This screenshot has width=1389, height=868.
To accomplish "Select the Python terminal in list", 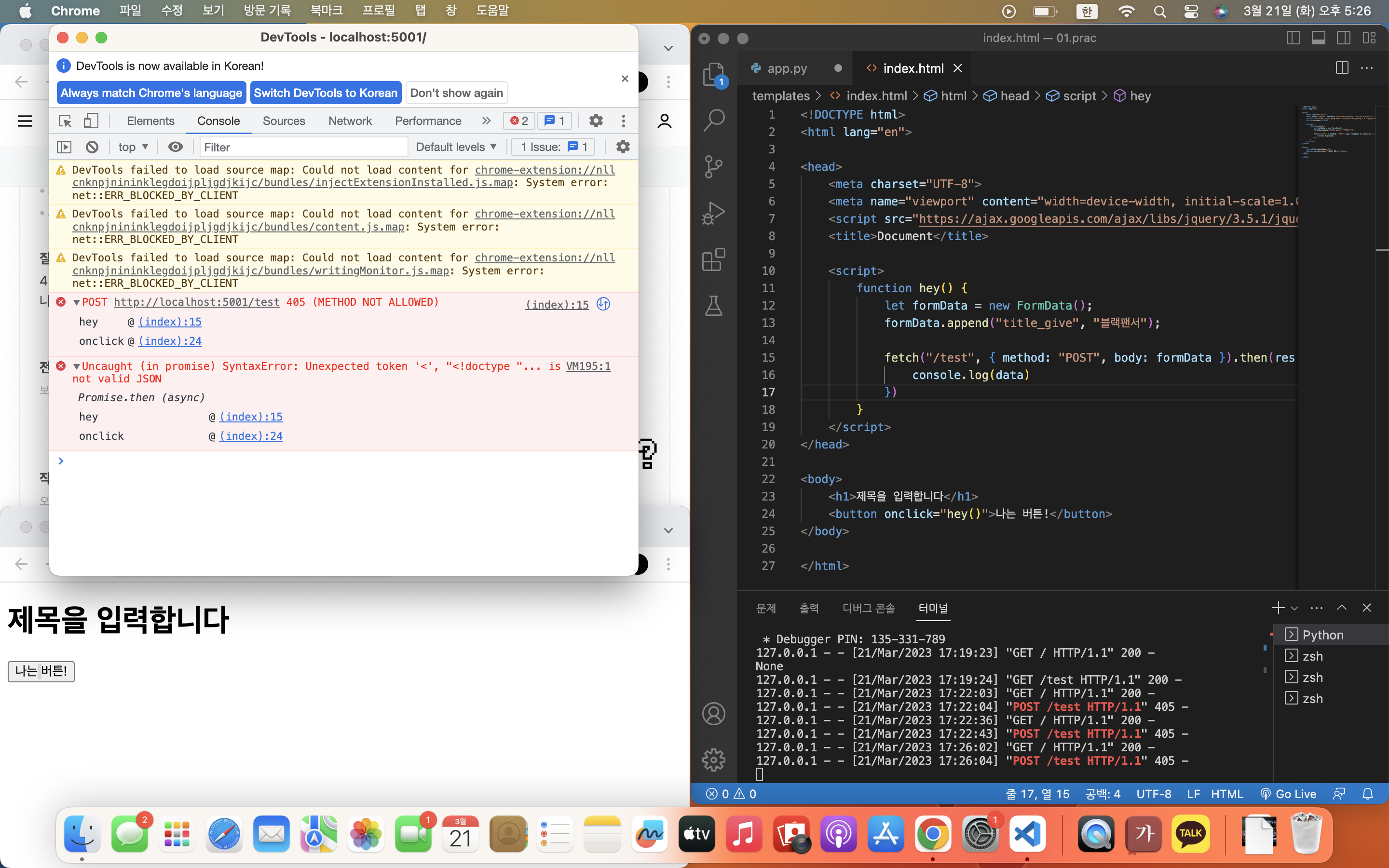I will click(x=1331, y=634).
